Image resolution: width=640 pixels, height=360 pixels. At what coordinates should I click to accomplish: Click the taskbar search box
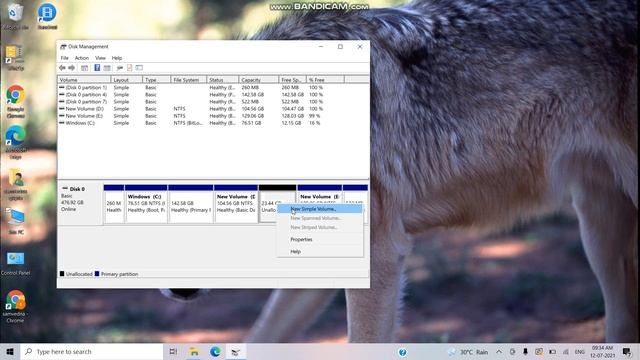tap(92, 351)
